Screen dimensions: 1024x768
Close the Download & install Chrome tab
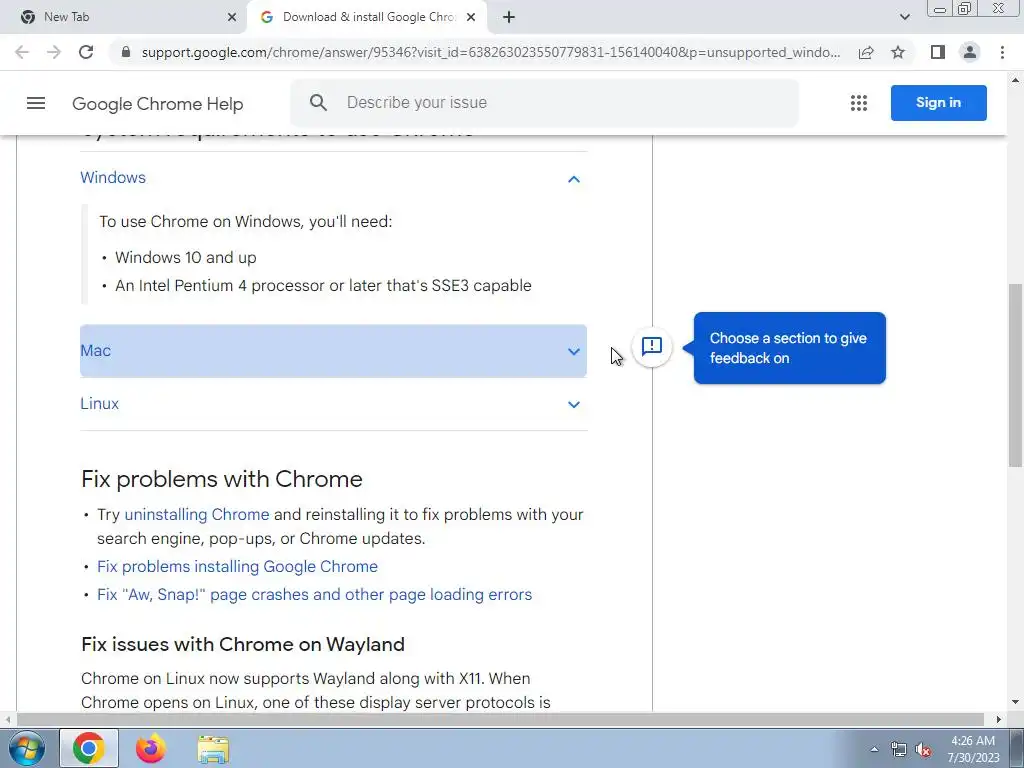(471, 17)
